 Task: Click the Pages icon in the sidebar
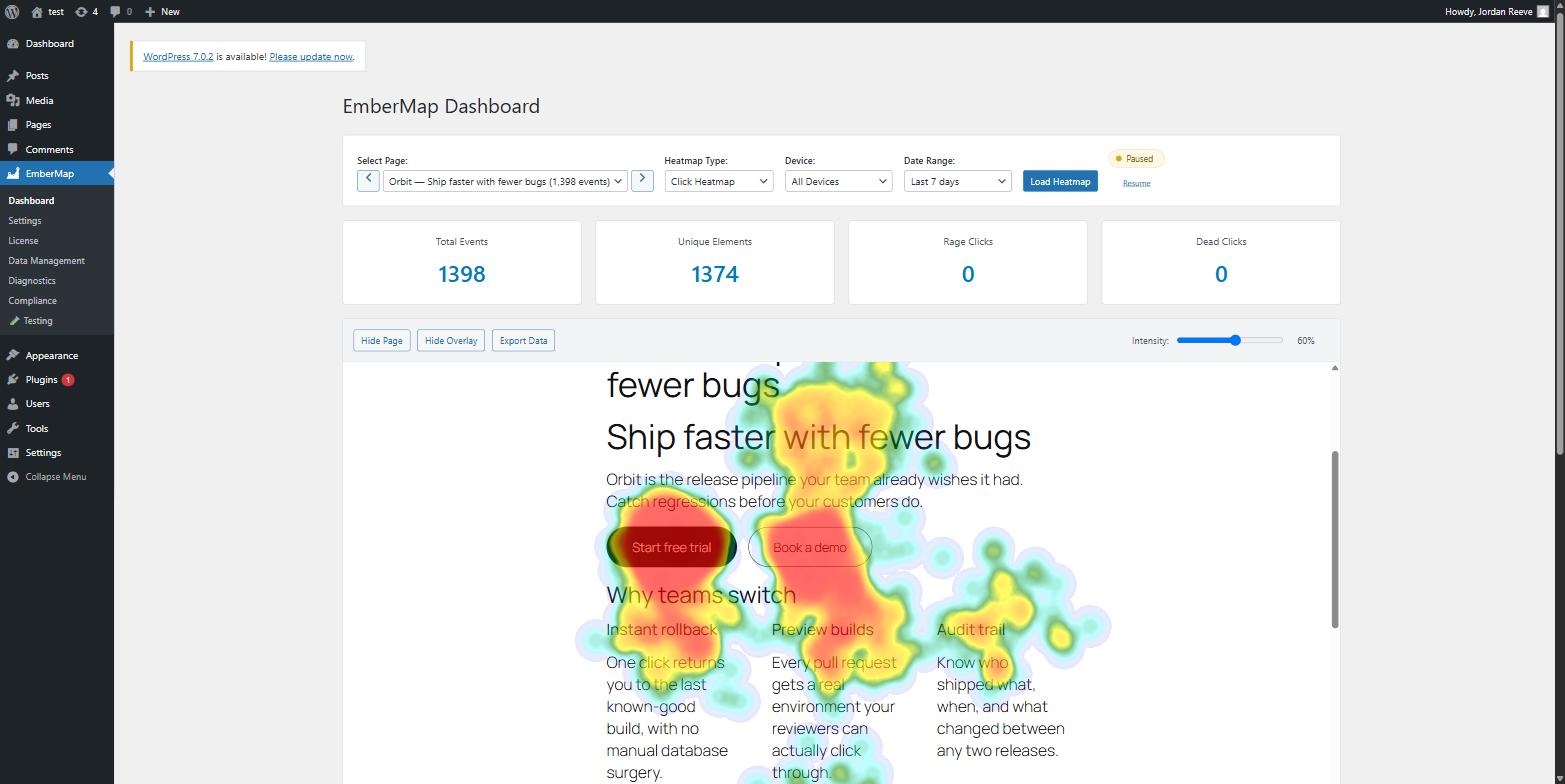(x=12, y=125)
